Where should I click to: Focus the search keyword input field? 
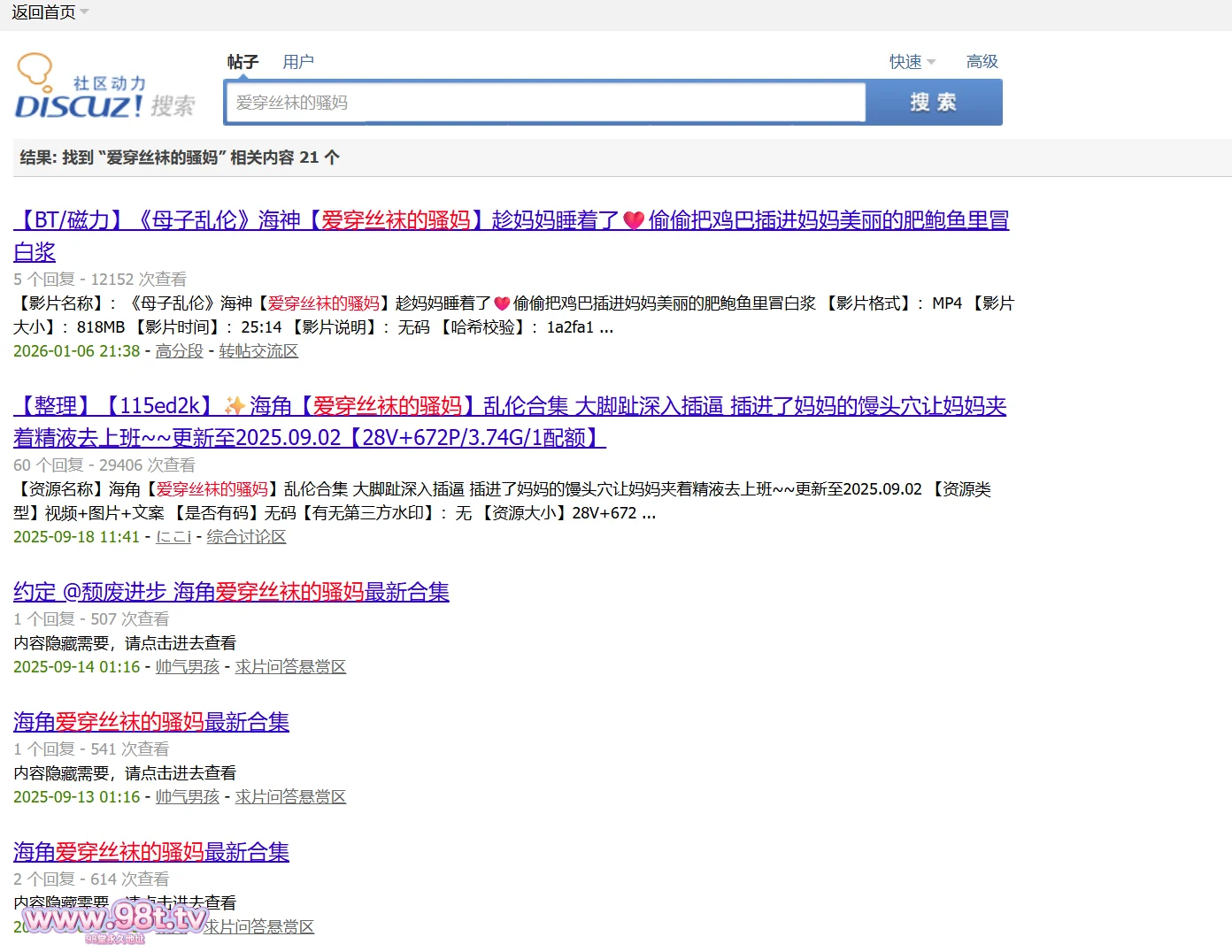(544, 103)
